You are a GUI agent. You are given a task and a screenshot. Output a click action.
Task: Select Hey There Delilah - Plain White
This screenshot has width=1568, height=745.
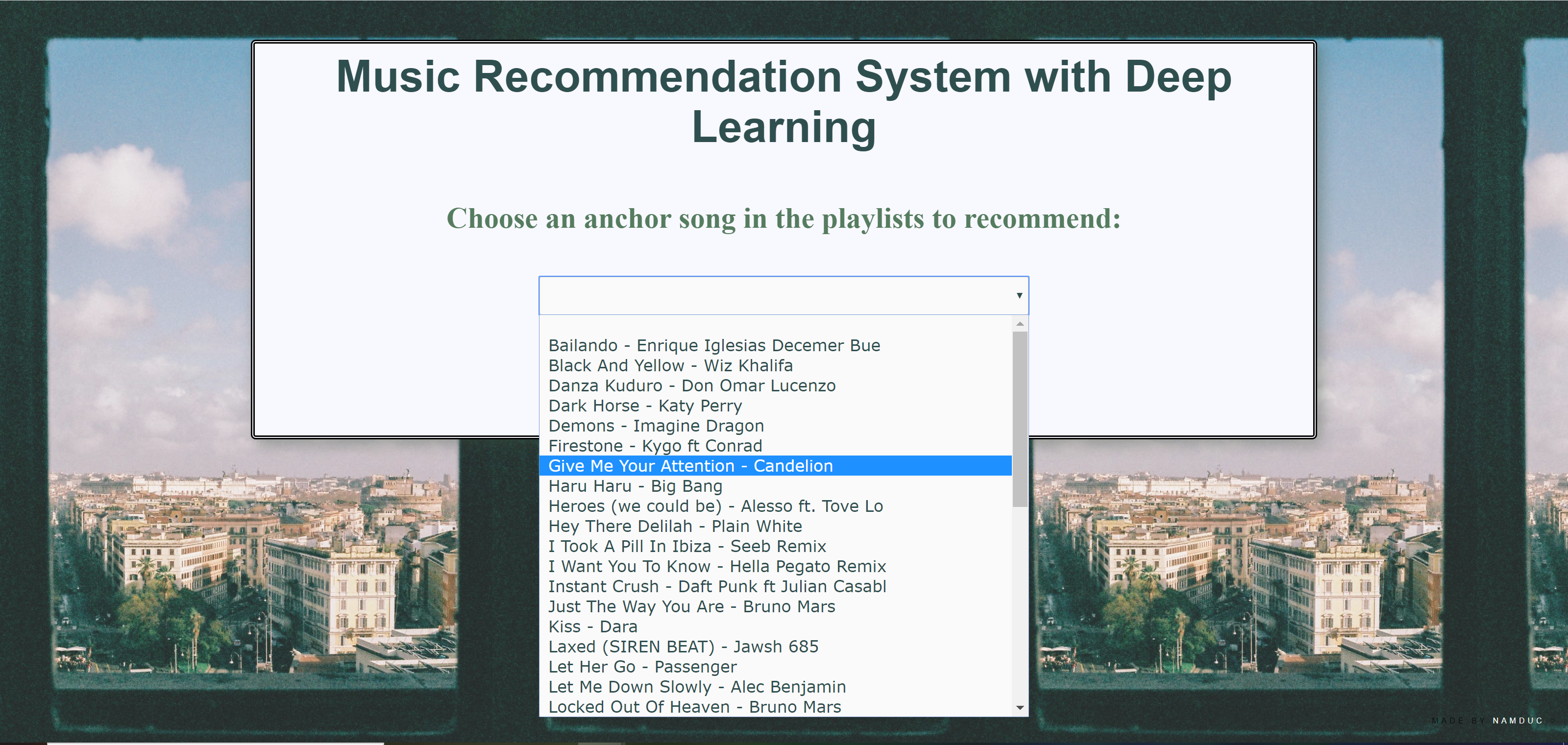(674, 527)
